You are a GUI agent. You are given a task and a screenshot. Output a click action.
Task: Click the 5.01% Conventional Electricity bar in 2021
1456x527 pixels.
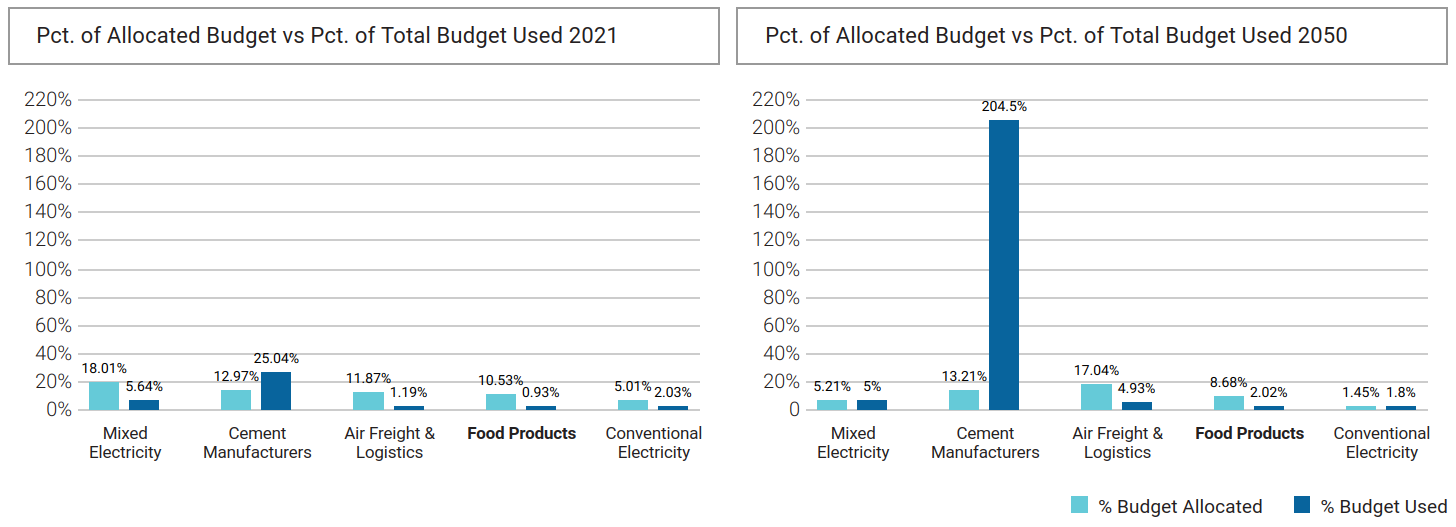tap(633, 405)
